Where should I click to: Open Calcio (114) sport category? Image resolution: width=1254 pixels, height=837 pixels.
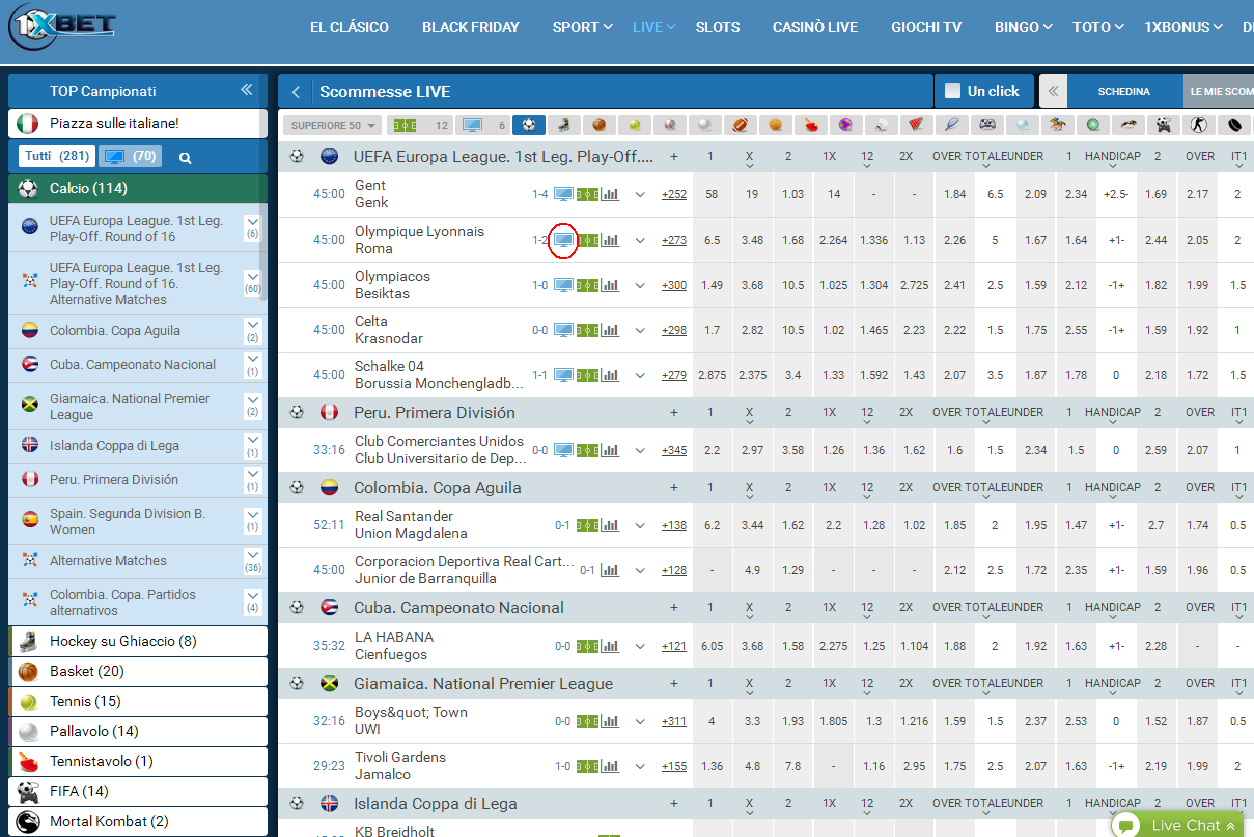coord(138,188)
